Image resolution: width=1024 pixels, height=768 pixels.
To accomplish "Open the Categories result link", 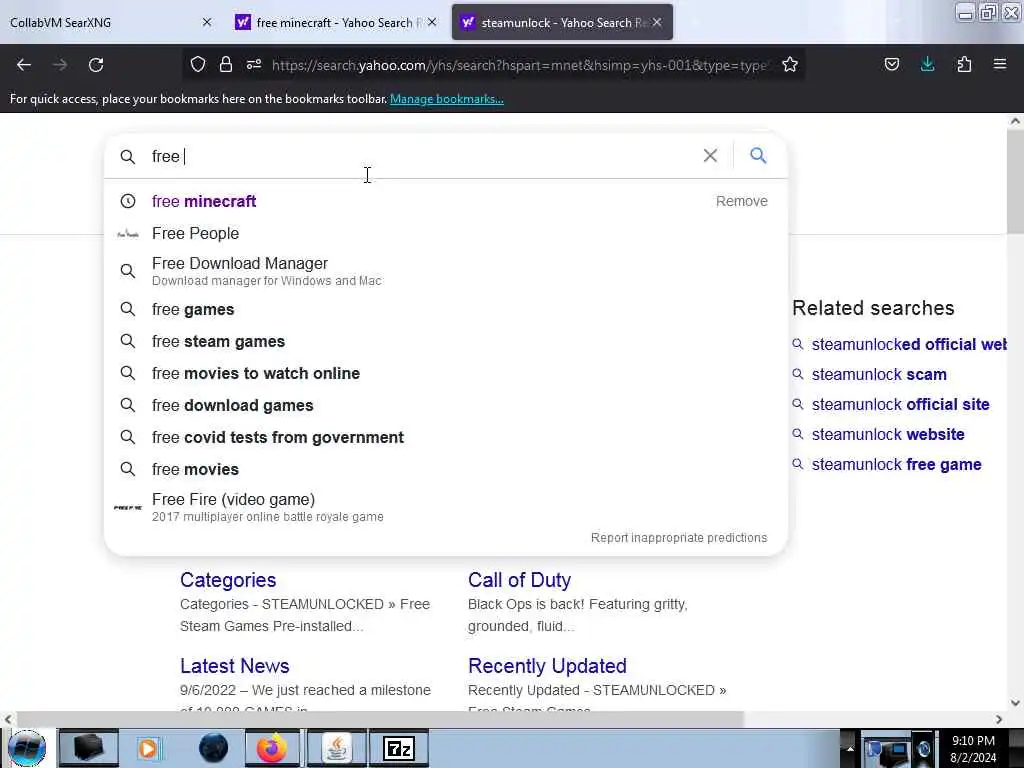I will tap(228, 580).
